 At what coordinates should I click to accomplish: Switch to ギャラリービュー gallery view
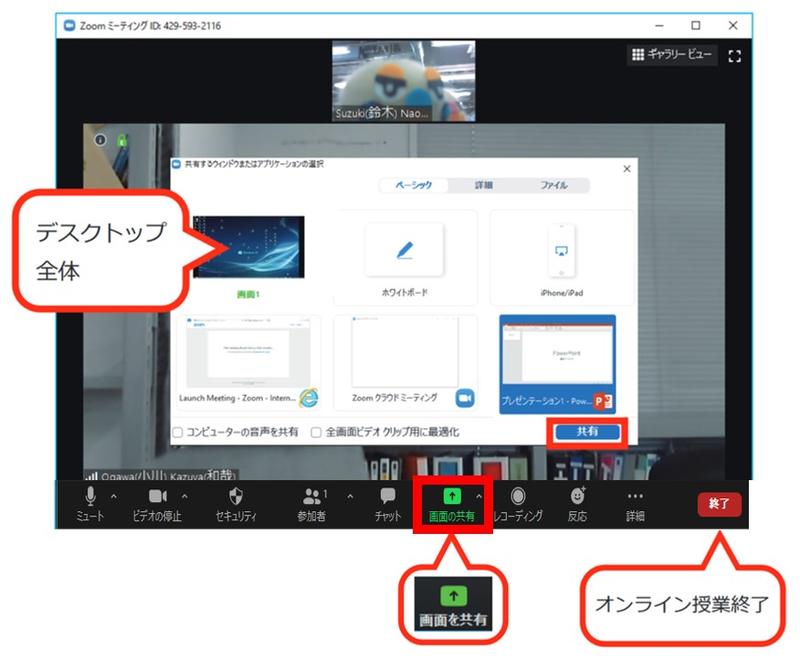coord(671,54)
